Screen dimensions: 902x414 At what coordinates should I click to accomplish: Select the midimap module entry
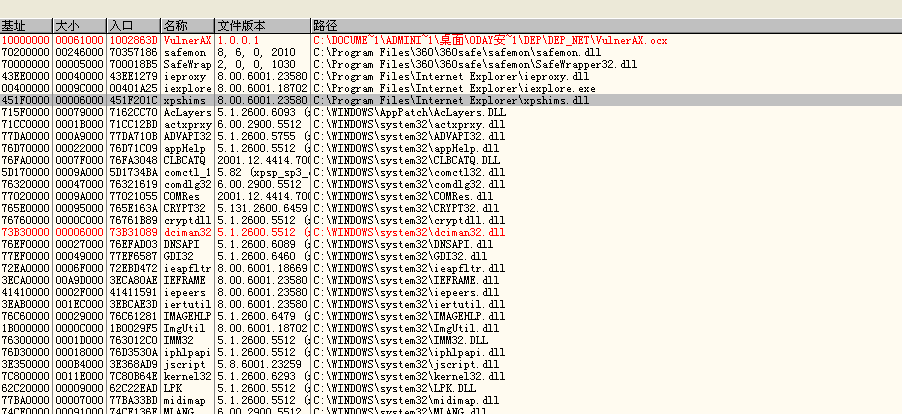187,400
